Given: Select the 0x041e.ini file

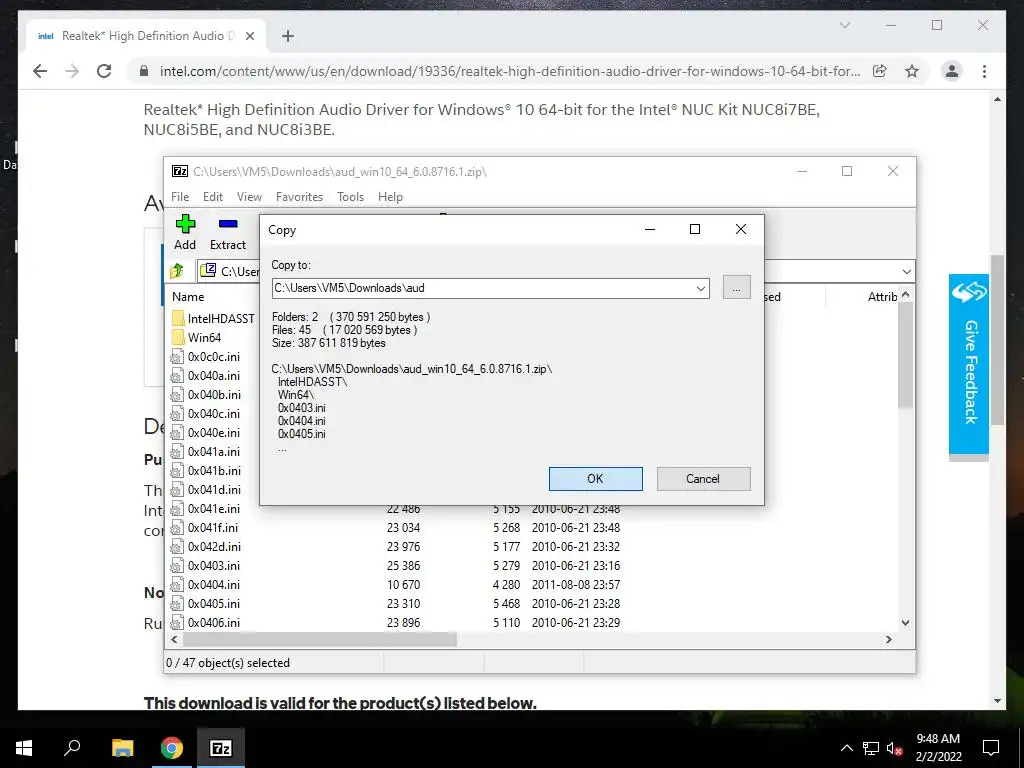Looking at the screenshot, I should tap(206, 508).
